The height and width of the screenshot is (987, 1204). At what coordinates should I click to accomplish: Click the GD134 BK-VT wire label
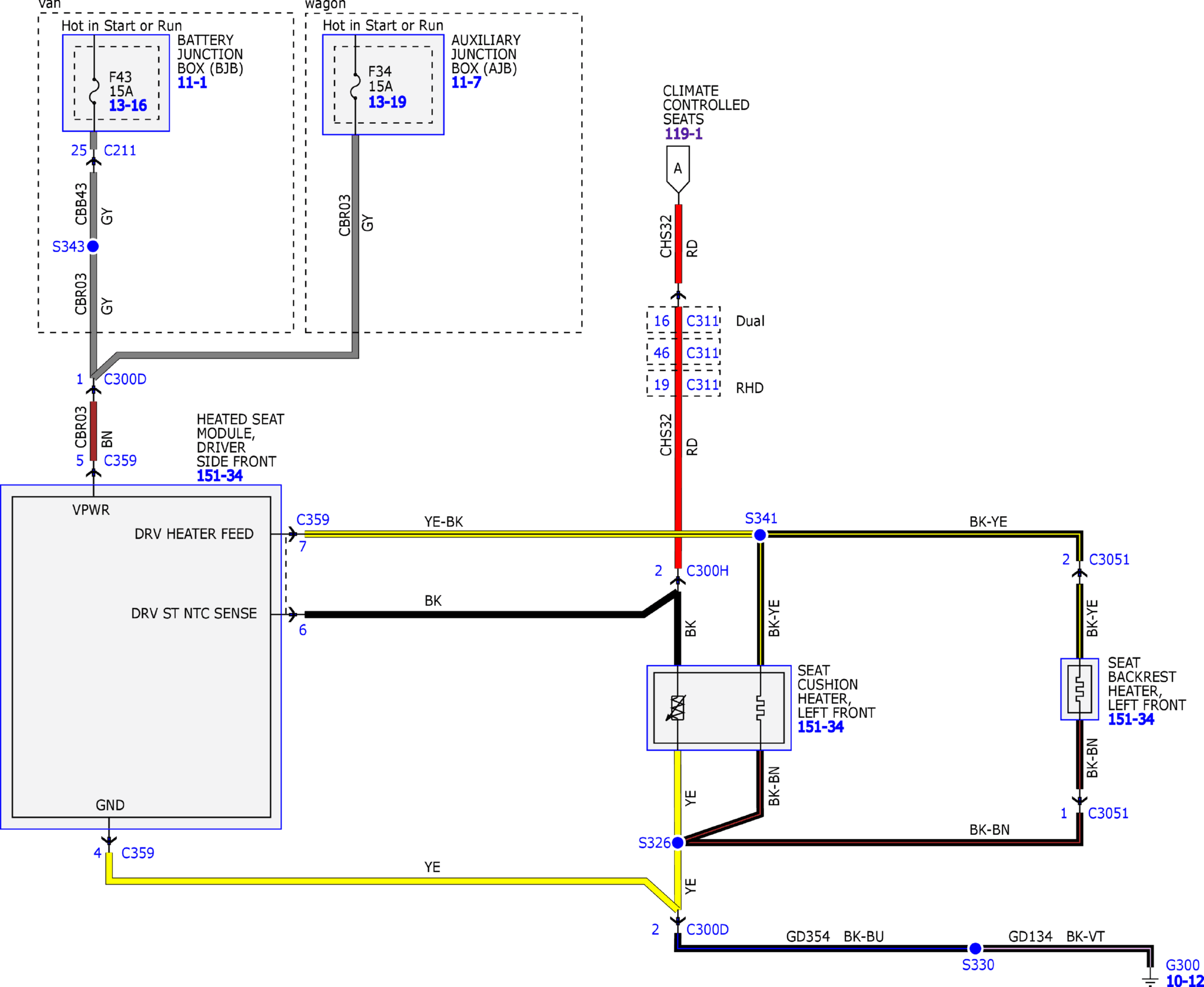coord(1056,936)
